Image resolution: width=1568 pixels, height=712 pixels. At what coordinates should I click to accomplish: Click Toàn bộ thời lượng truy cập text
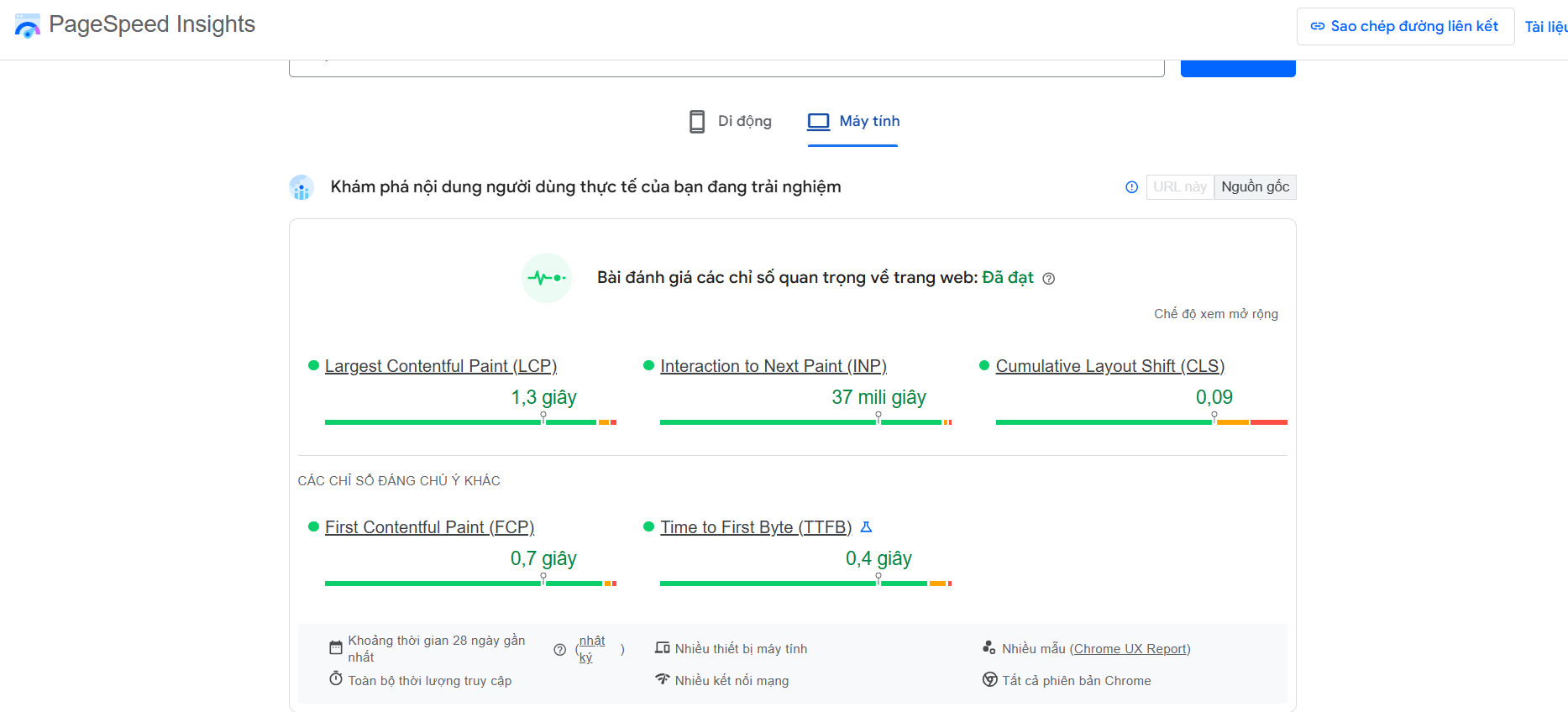point(430,681)
